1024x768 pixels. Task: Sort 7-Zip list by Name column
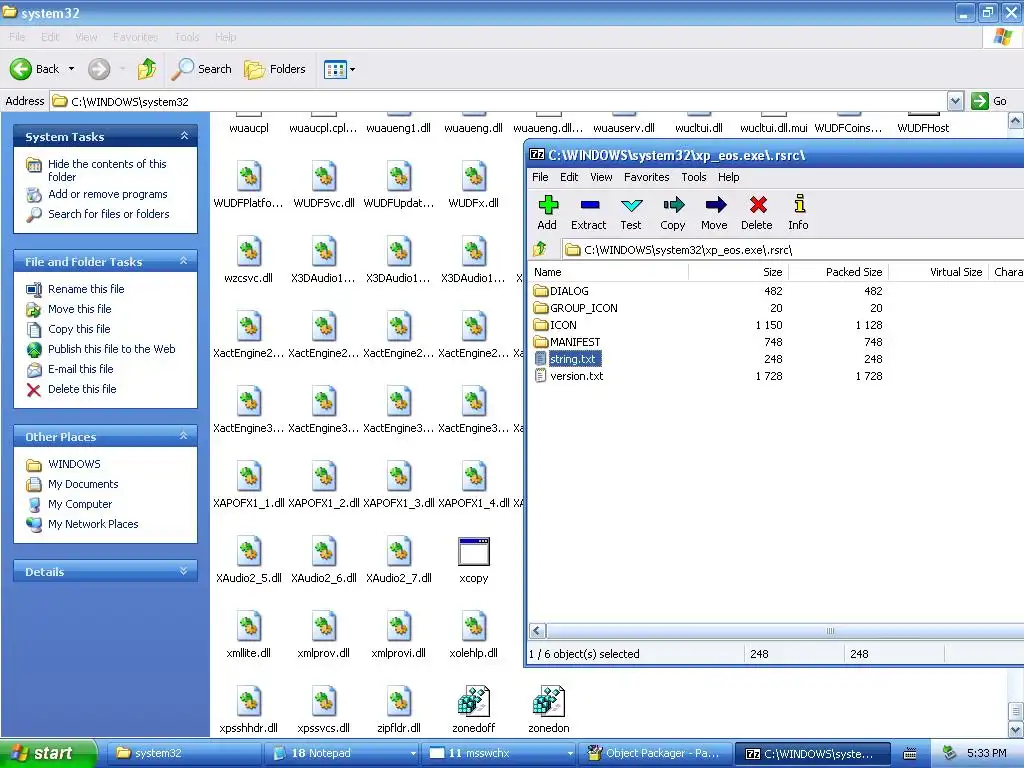[x=608, y=272]
